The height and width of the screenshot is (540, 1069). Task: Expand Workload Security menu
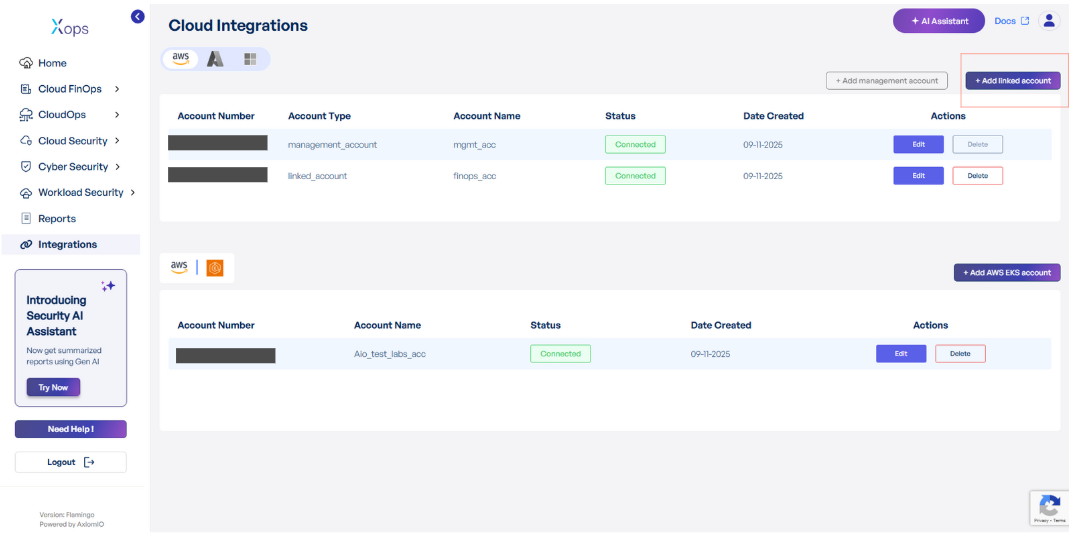[133, 193]
